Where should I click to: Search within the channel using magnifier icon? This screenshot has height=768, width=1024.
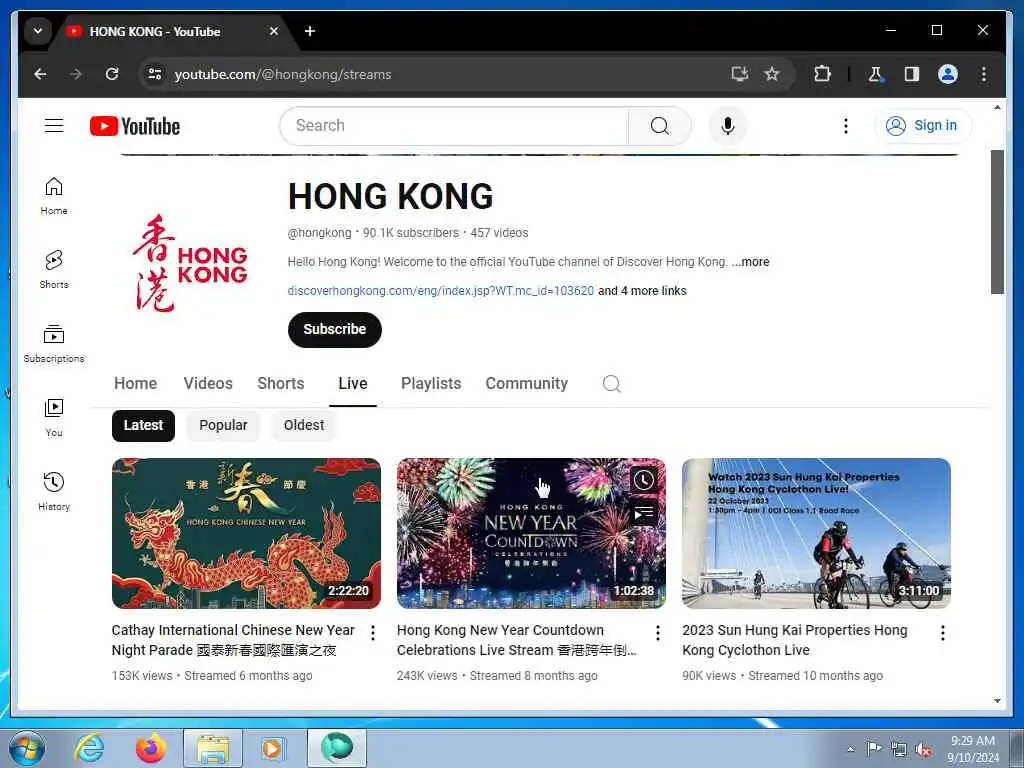(x=611, y=383)
